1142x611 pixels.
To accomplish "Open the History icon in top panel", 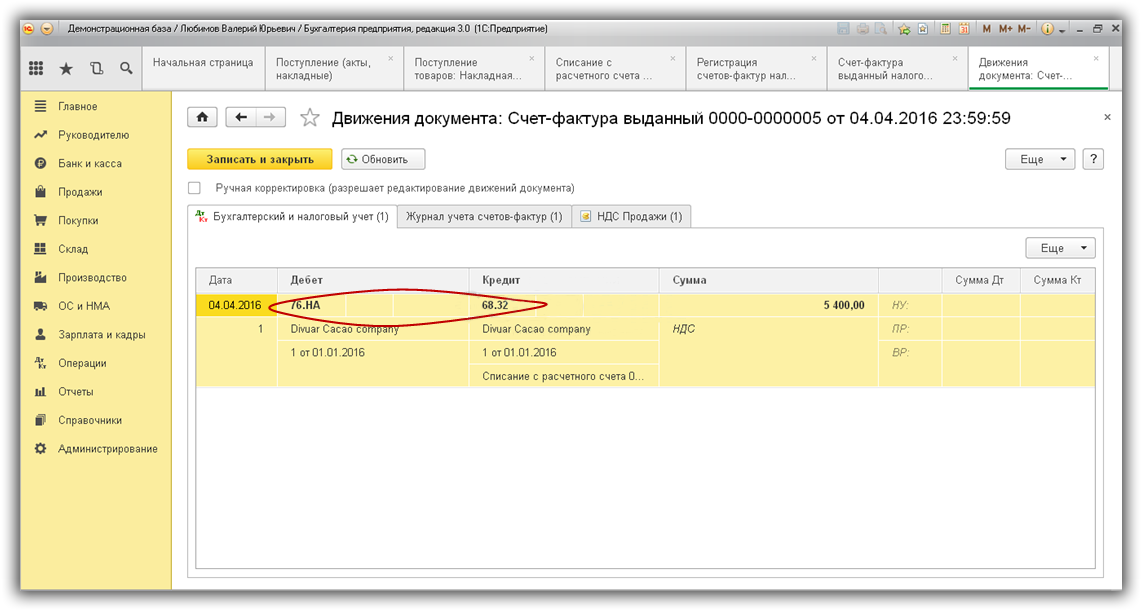I will click(x=96, y=68).
